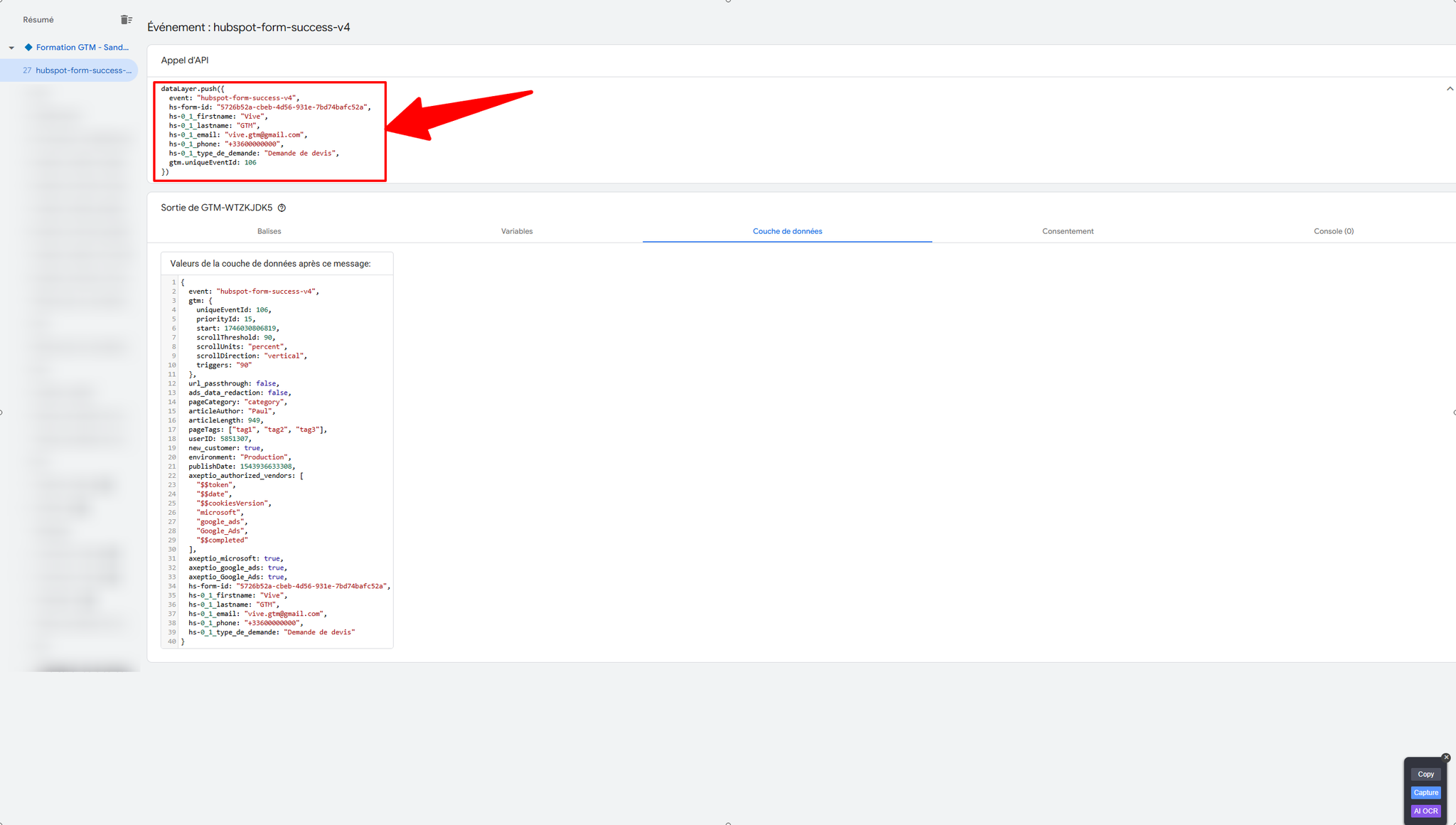Click the Appel d'API section header
Image resolution: width=1456 pixels, height=825 pixels.
pyautogui.click(x=185, y=60)
